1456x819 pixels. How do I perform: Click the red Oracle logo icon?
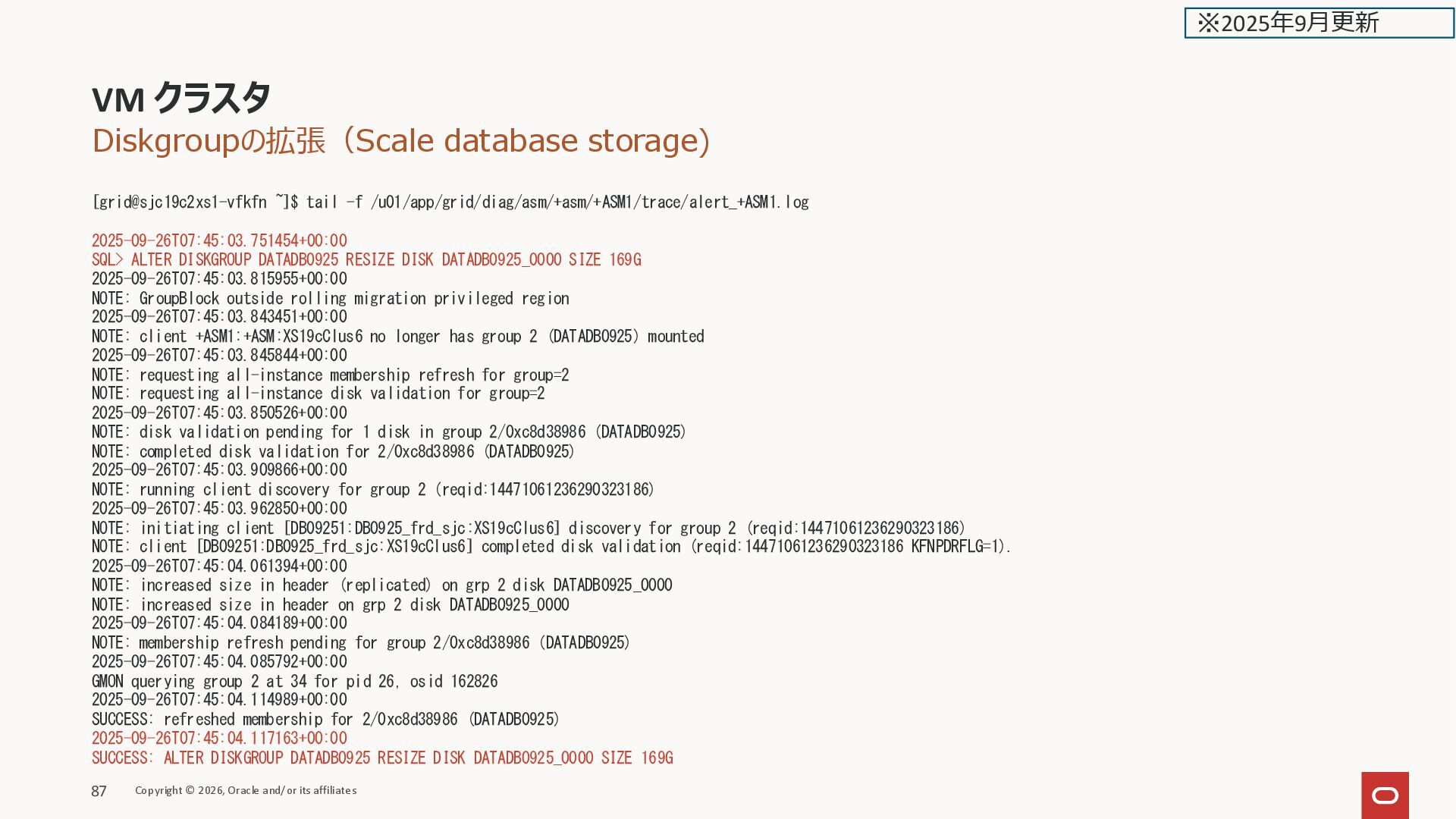[1385, 795]
